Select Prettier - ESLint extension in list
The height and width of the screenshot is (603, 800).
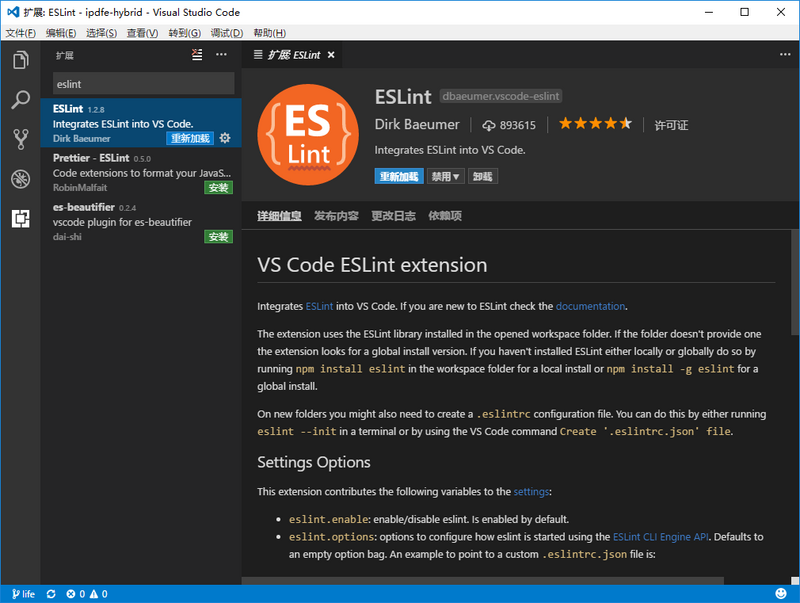(141, 172)
